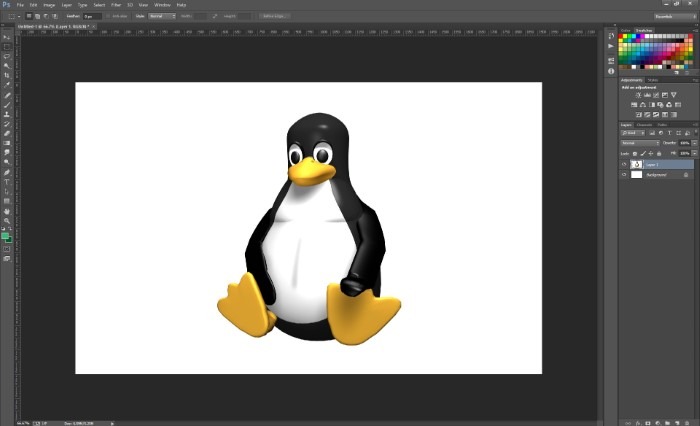Open the Style dropdown in options bar
The image size is (700, 426).
(x=162, y=16)
